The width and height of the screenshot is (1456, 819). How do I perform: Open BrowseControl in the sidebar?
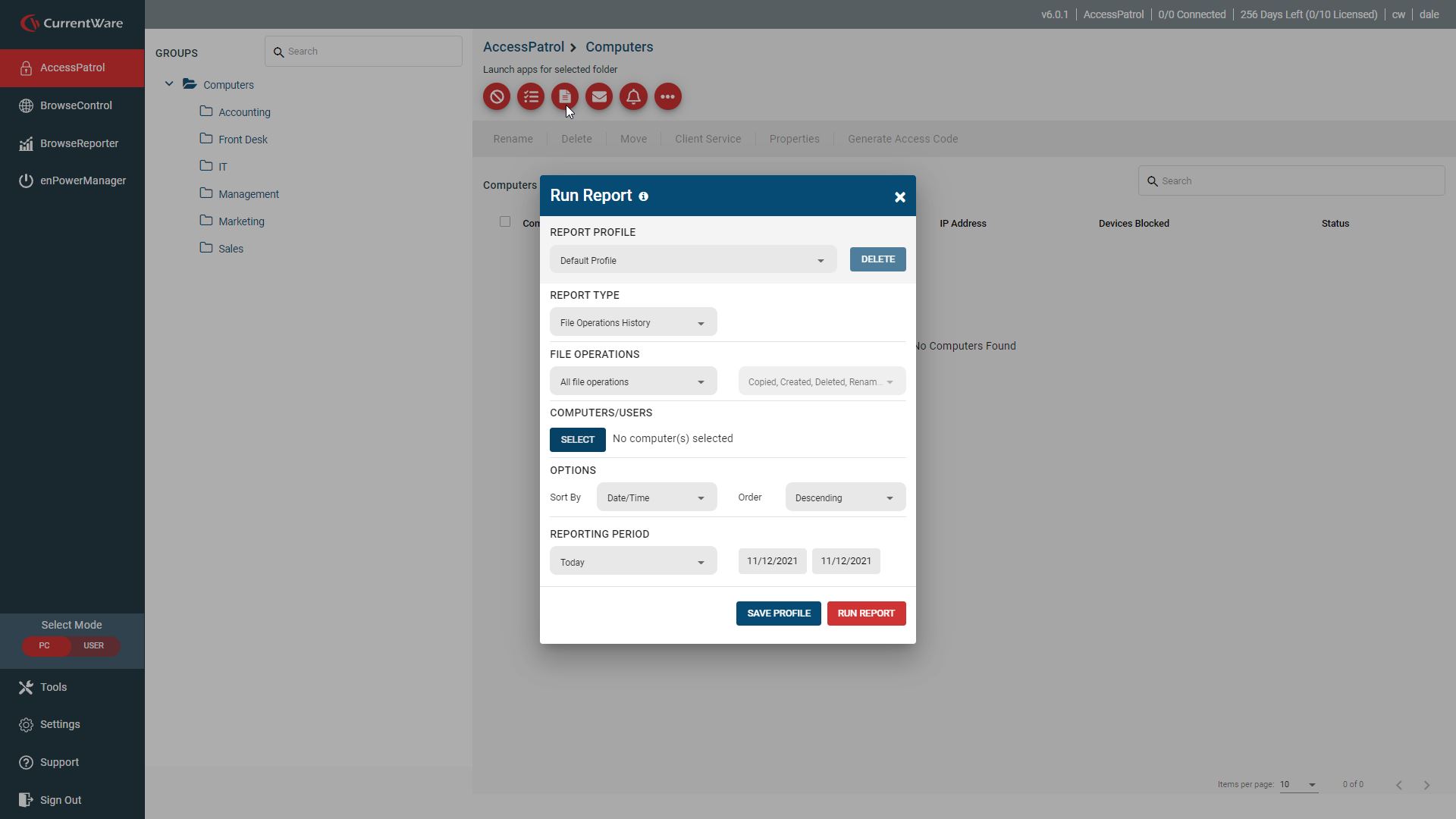(72, 105)
